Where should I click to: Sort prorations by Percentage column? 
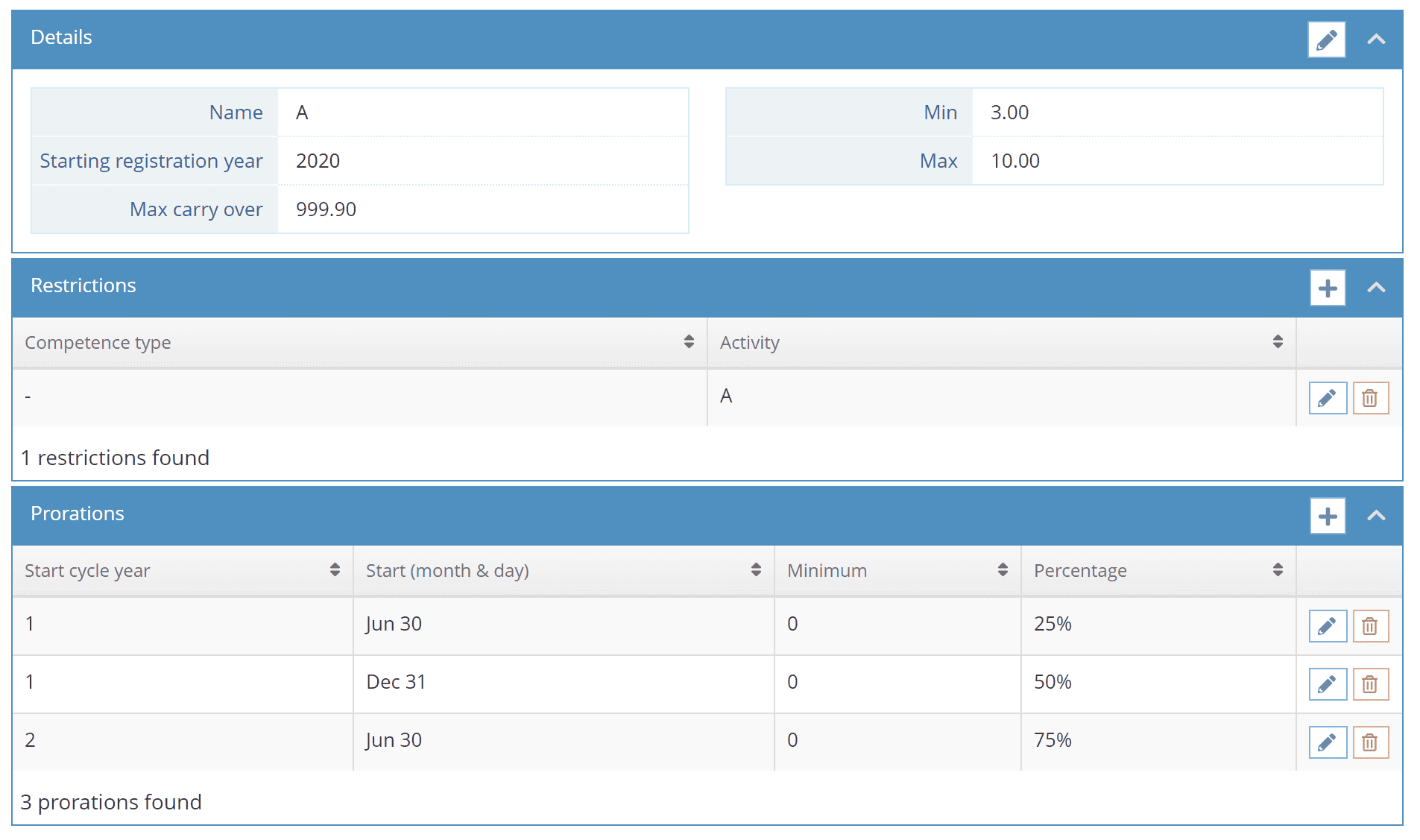1159,570
